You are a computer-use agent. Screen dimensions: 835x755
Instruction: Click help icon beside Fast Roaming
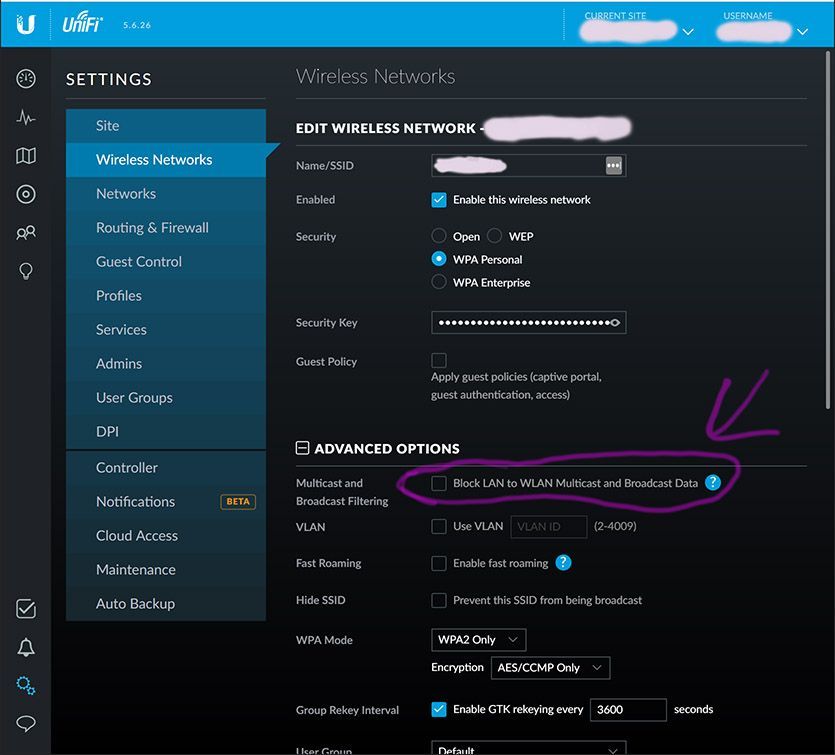pyautogui.click(x=563, y=563)
